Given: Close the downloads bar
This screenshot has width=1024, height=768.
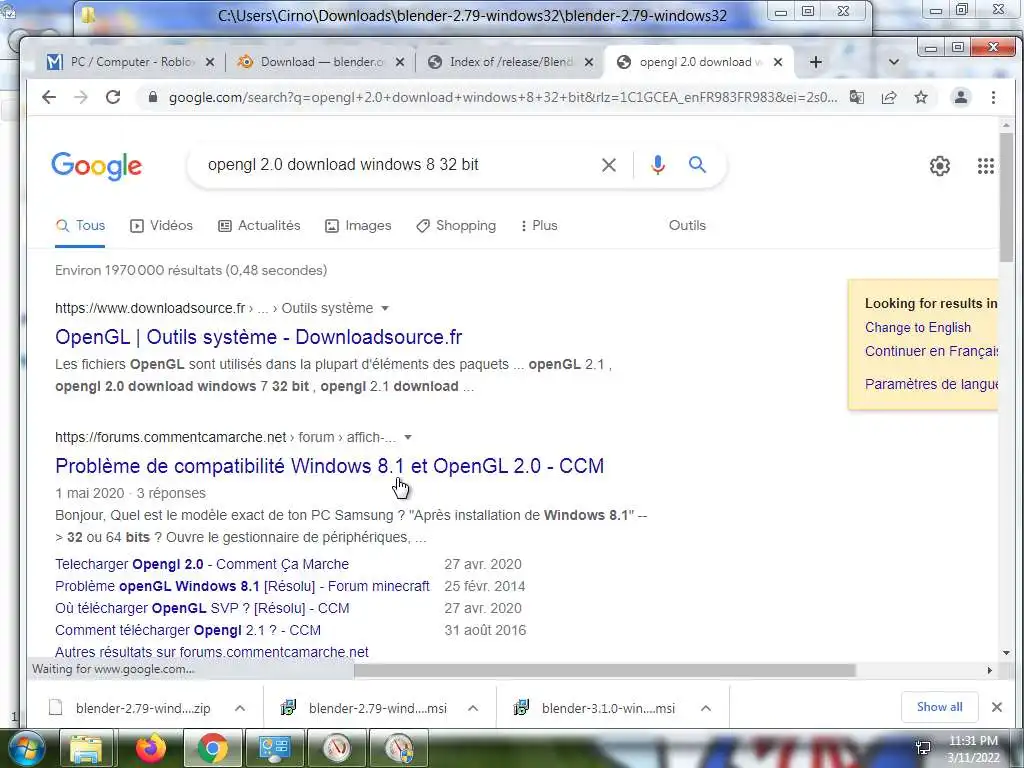Looking at the screenshot, I should [x=997, y=707].
